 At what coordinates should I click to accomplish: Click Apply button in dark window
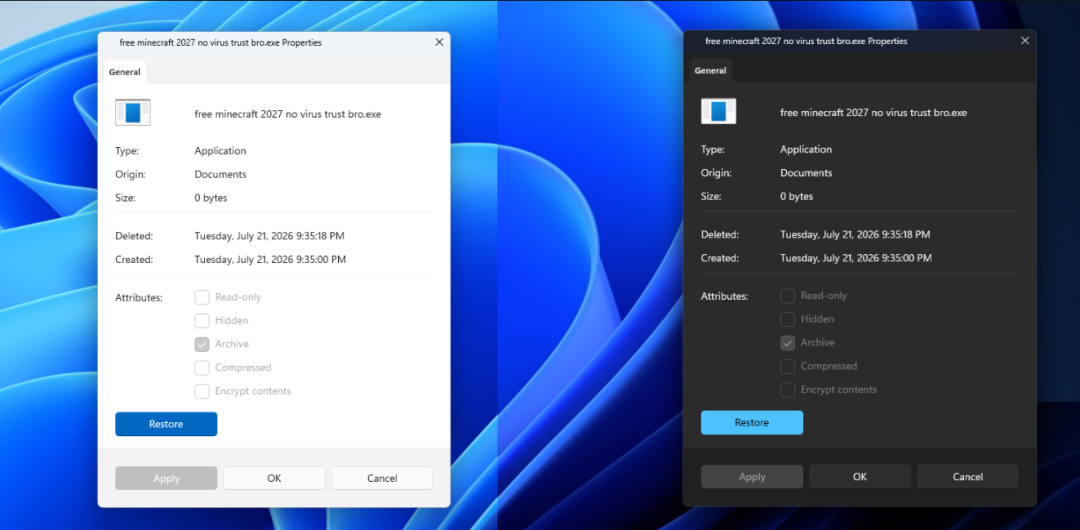click(751, 477)
